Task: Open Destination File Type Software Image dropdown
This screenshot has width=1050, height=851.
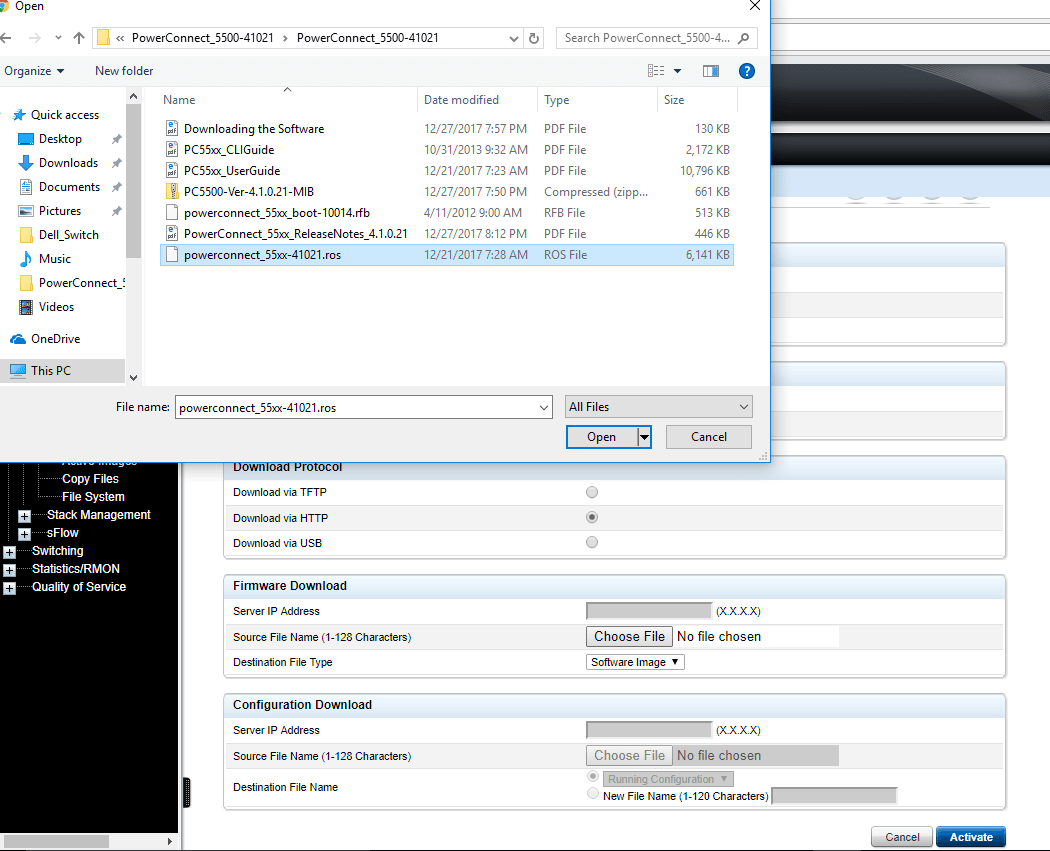Action: [x=635, y=662]
